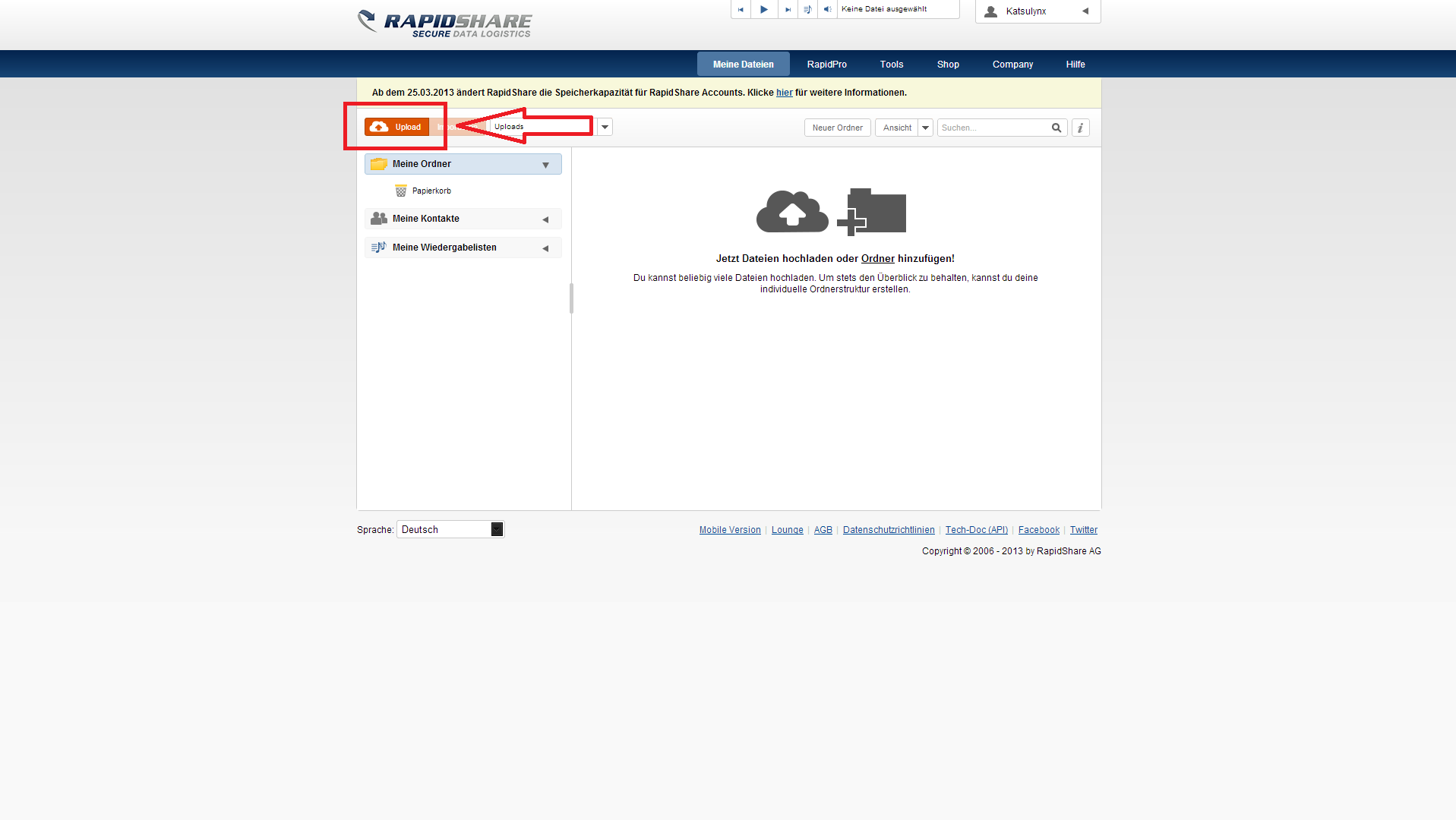The height and width of the screenshot is (820, 1456).
Task: Open the info 'i' icon button
Action: click(1080, 128)
